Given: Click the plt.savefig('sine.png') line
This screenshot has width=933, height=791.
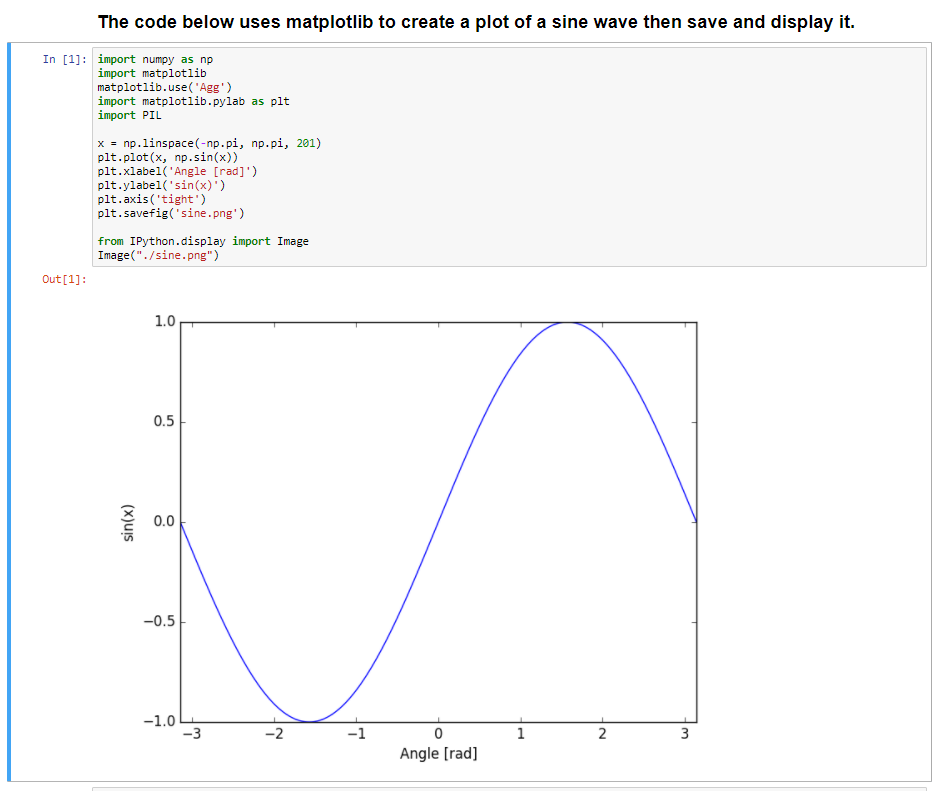Looking at the screenshot, I should (x=171, y=213).
